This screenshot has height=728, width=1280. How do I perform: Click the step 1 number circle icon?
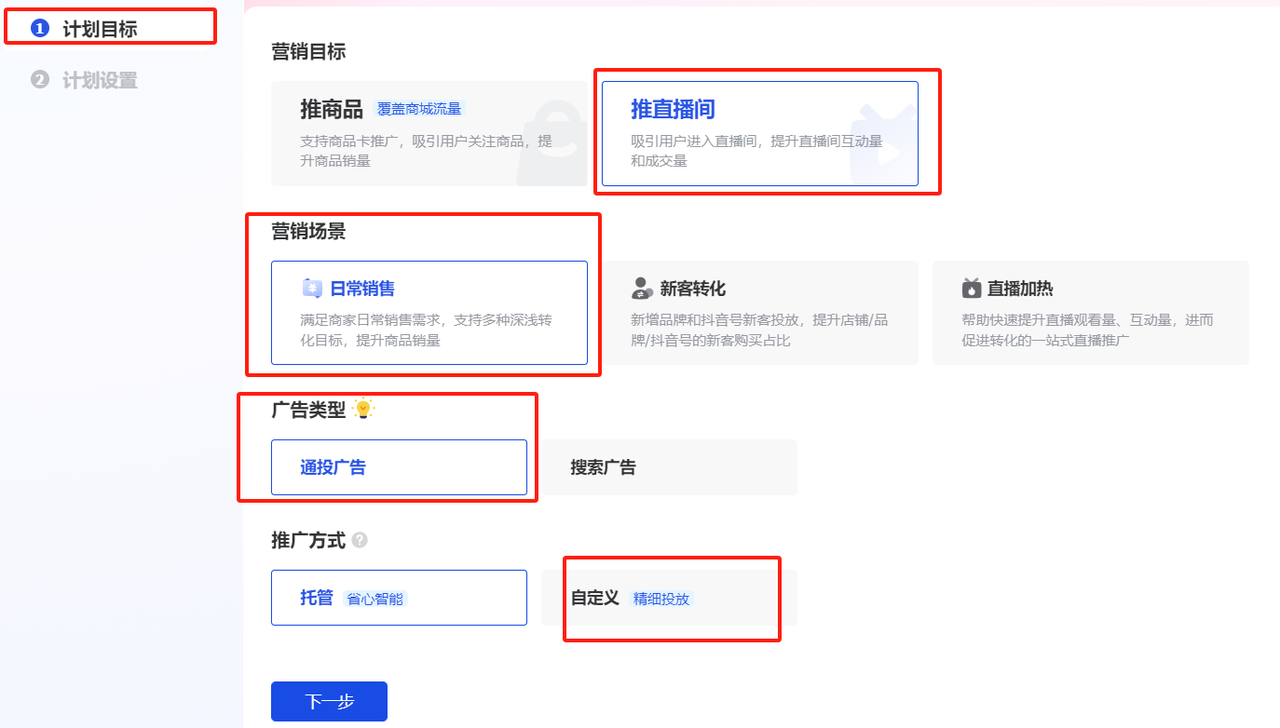coord(40,28)
